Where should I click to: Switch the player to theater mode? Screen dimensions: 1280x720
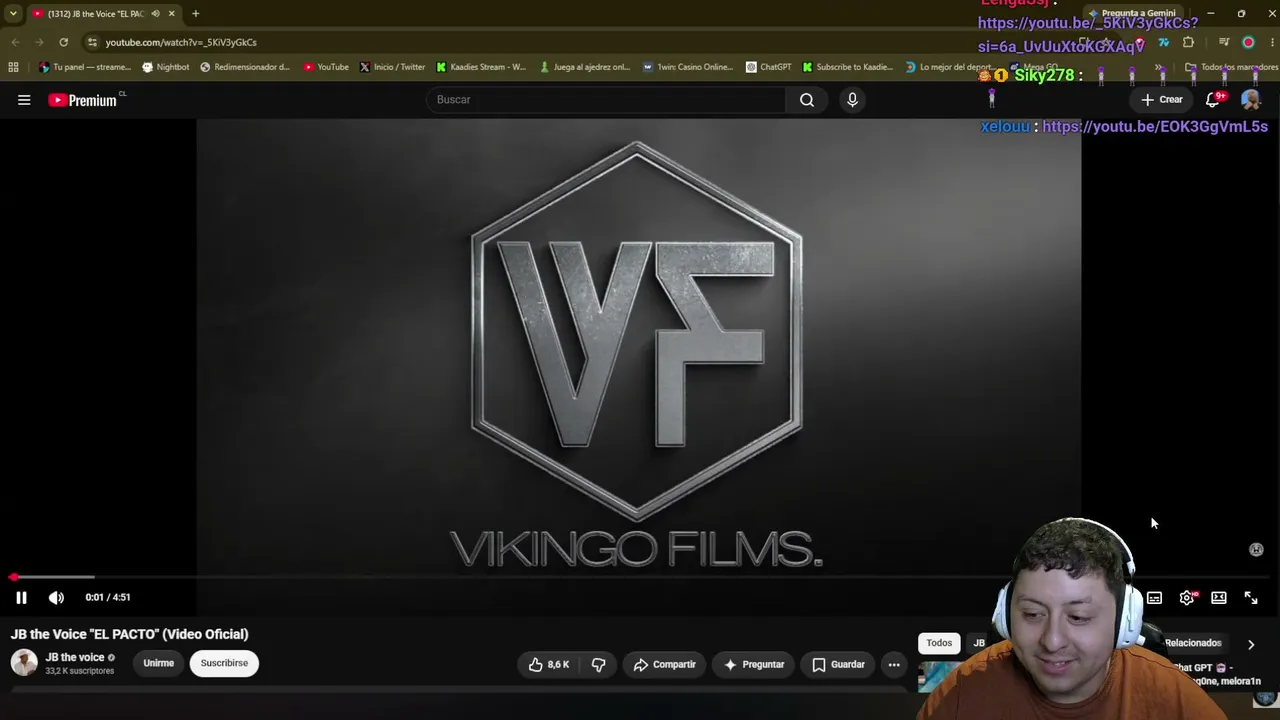[1219, 598]
